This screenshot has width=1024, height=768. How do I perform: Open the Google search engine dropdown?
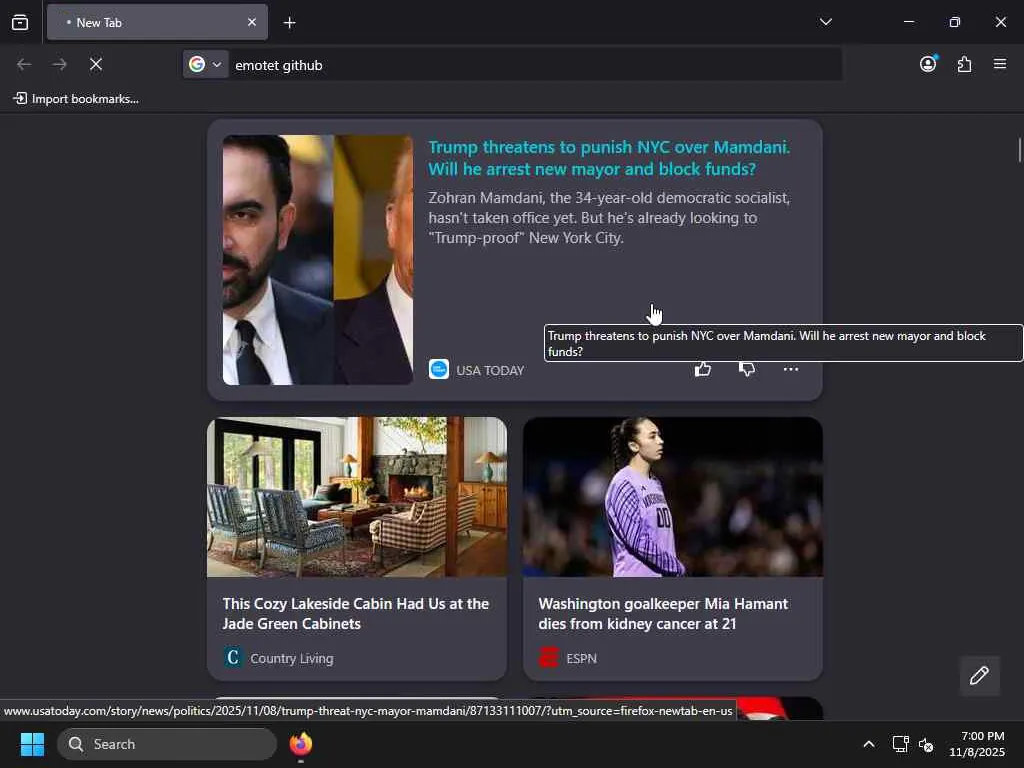pos(205,64)
